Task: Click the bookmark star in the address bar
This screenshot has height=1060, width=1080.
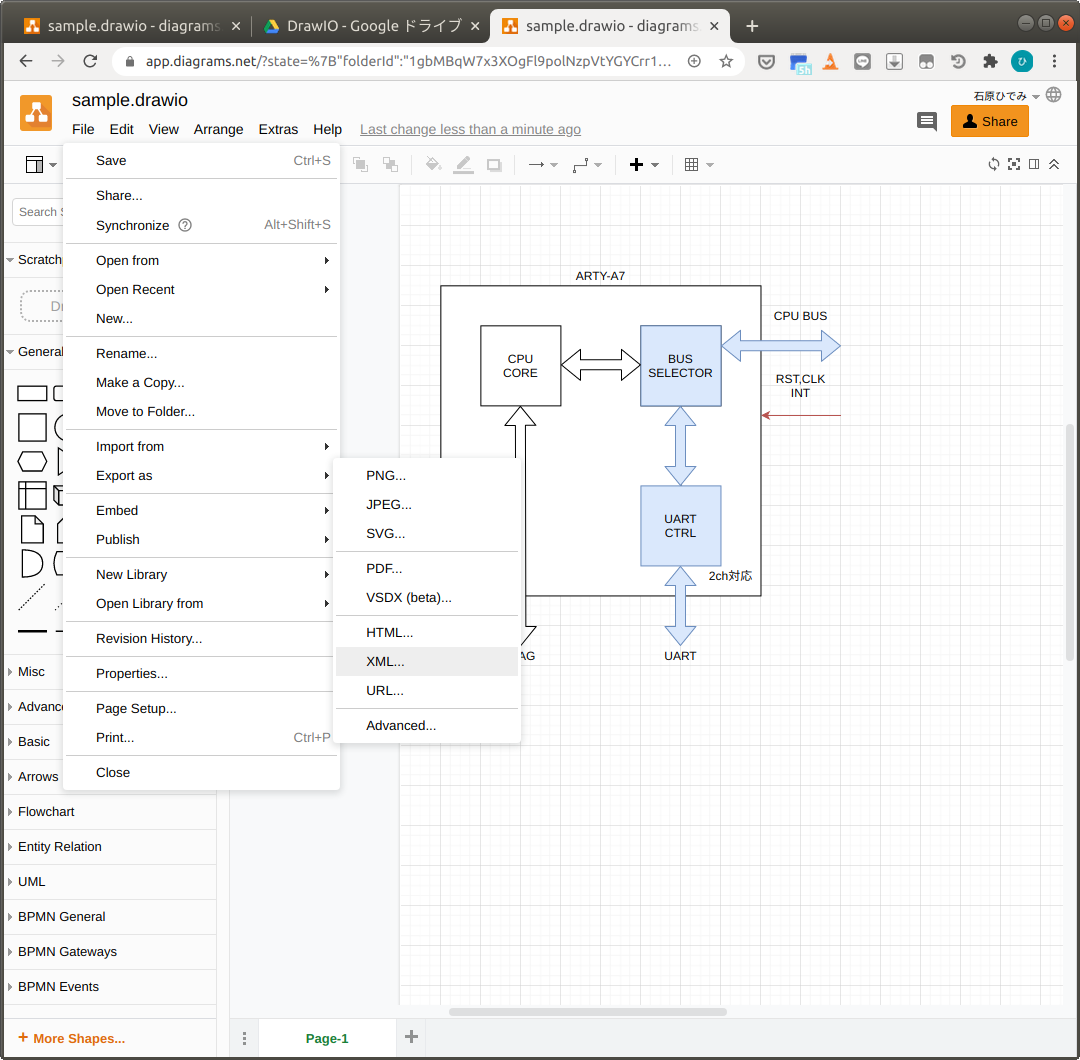Action: tap(726, 61)
